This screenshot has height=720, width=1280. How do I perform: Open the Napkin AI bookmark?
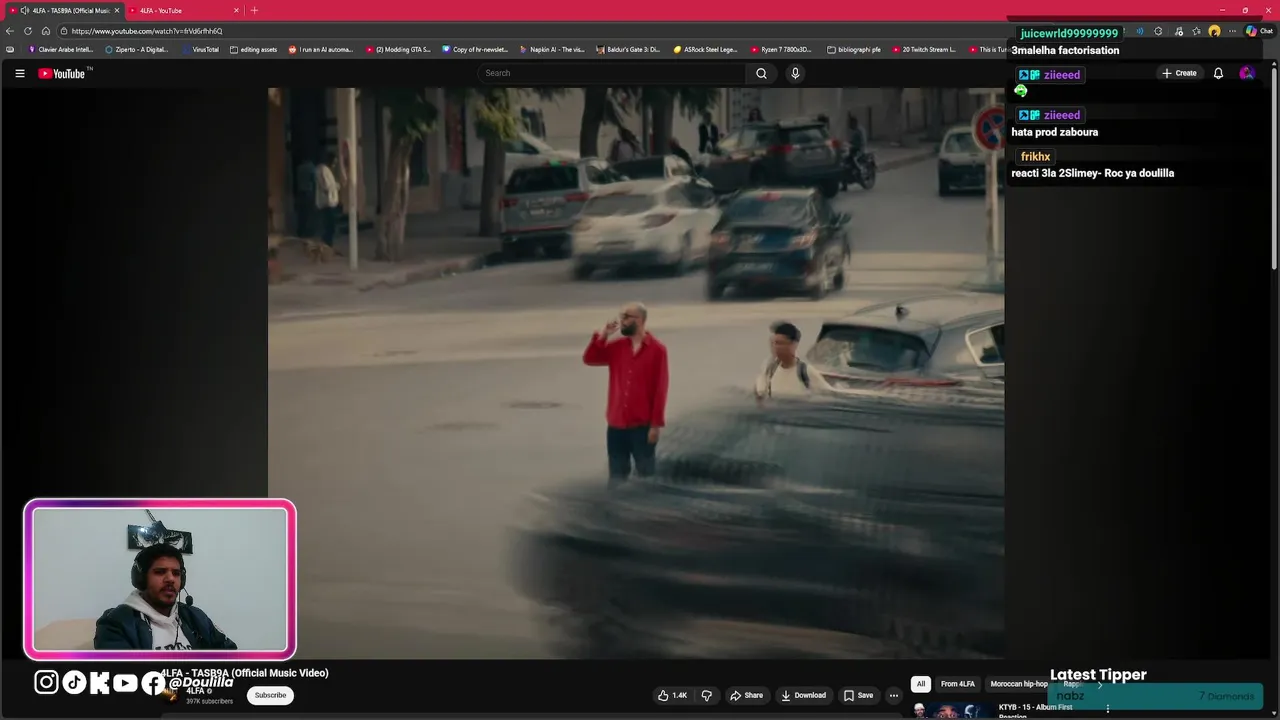[552, 49]
